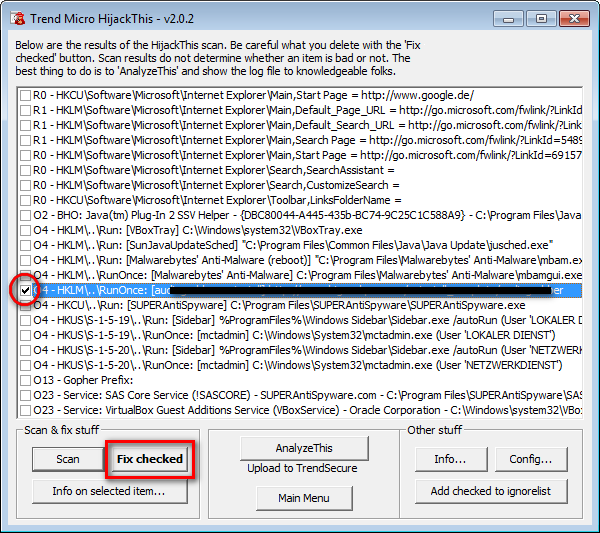Enable checkbox for Java Plug-In BHO entry

pyautogui.click(x=25, y=214)
